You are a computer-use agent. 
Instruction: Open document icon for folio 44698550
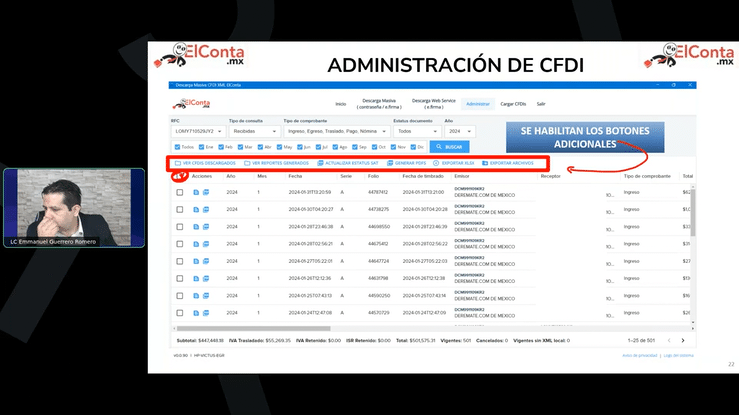(x=196, y=227)
